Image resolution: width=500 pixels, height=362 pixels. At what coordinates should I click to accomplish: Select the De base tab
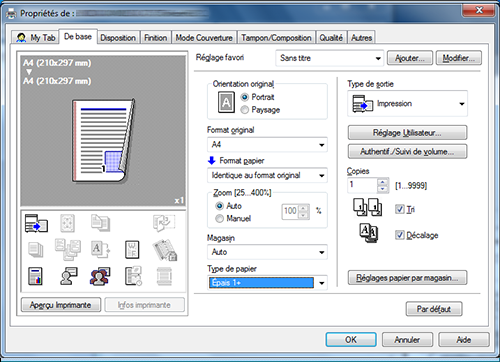78,36
